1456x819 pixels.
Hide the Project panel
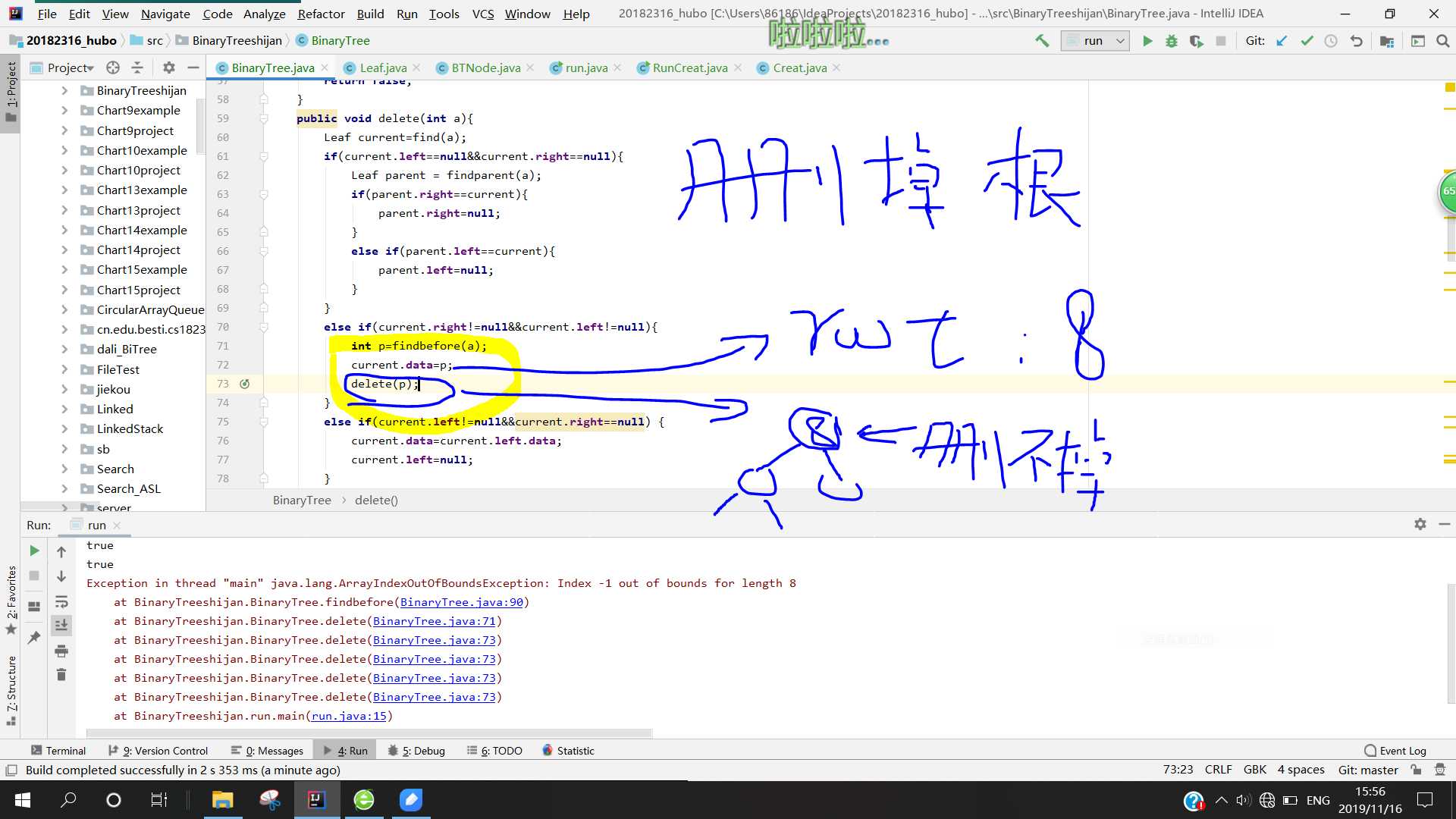(193, 67)
